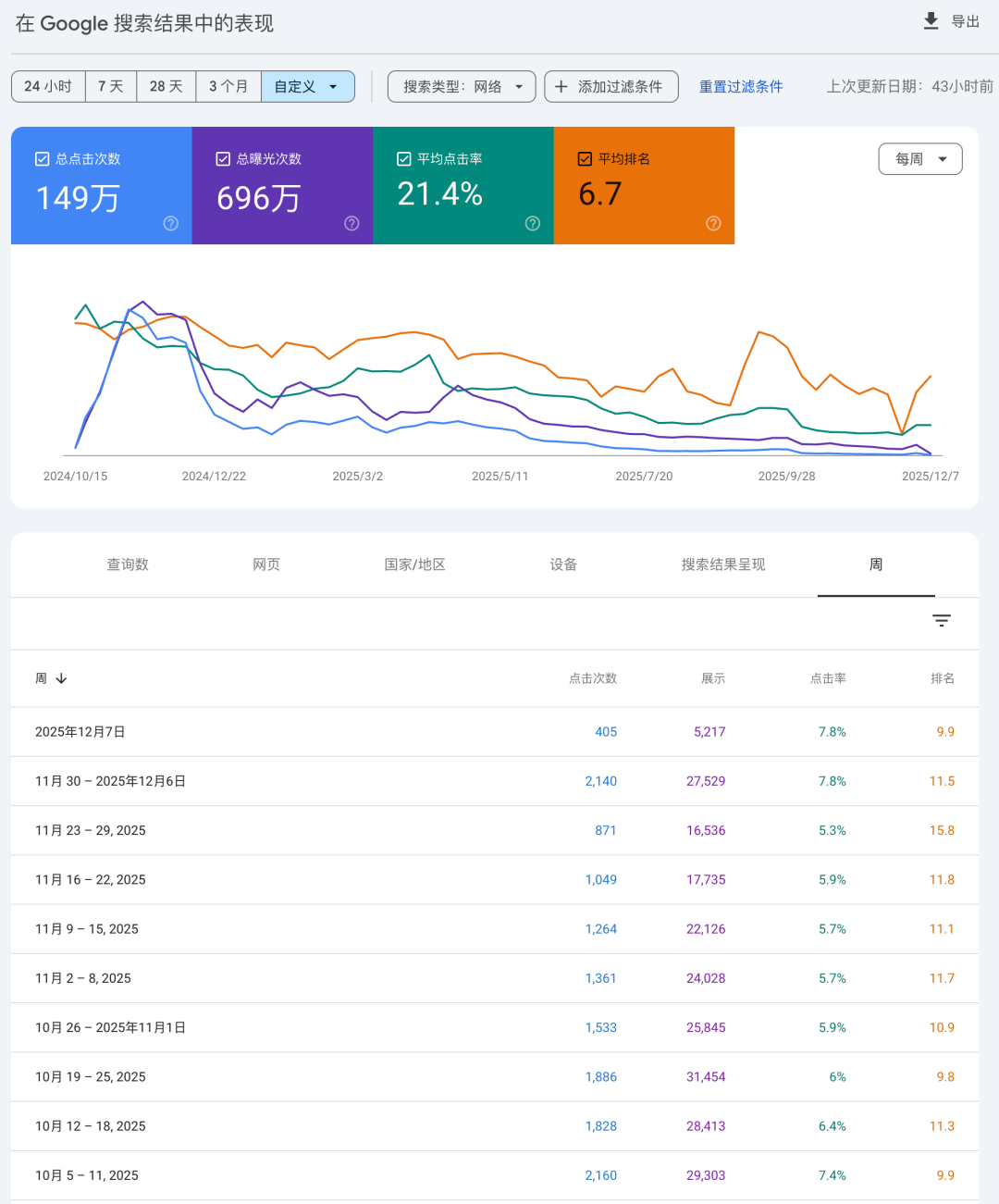The height and width of the screenshot is (1204, 999).
Task: Sort by the 周 column arrow
Action: (62, 678)
